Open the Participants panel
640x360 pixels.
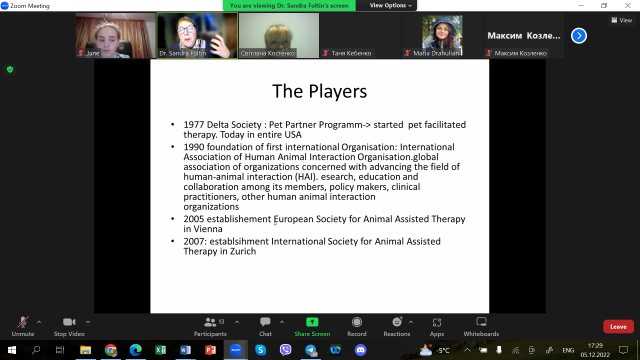tap(210, 327)
